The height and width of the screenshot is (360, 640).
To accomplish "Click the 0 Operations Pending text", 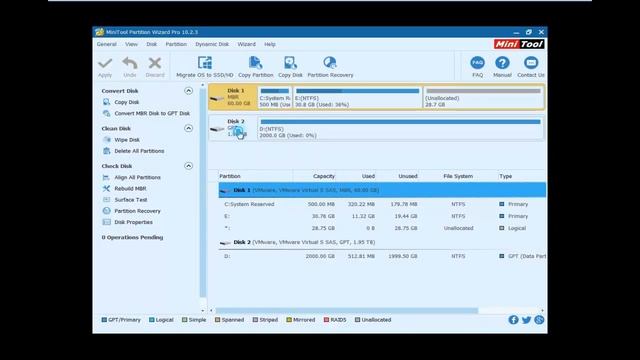I will click(x=132, y=238).
